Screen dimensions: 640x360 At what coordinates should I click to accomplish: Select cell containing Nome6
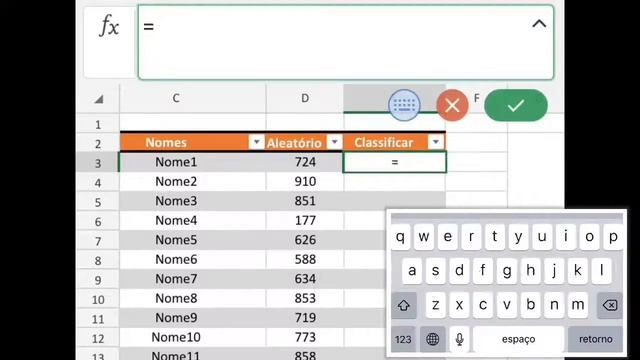click(x=192, y=260)
